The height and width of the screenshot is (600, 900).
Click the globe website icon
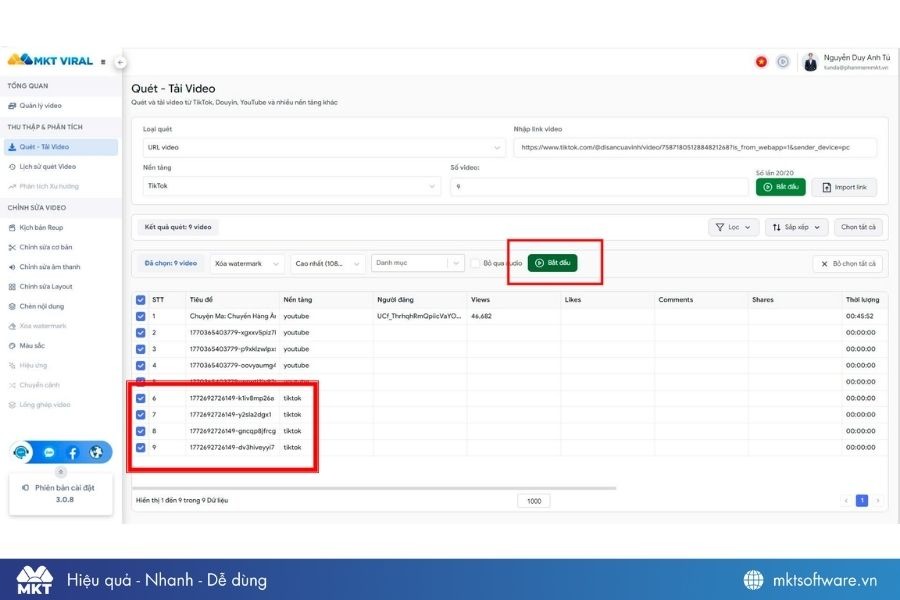[96, 452]
